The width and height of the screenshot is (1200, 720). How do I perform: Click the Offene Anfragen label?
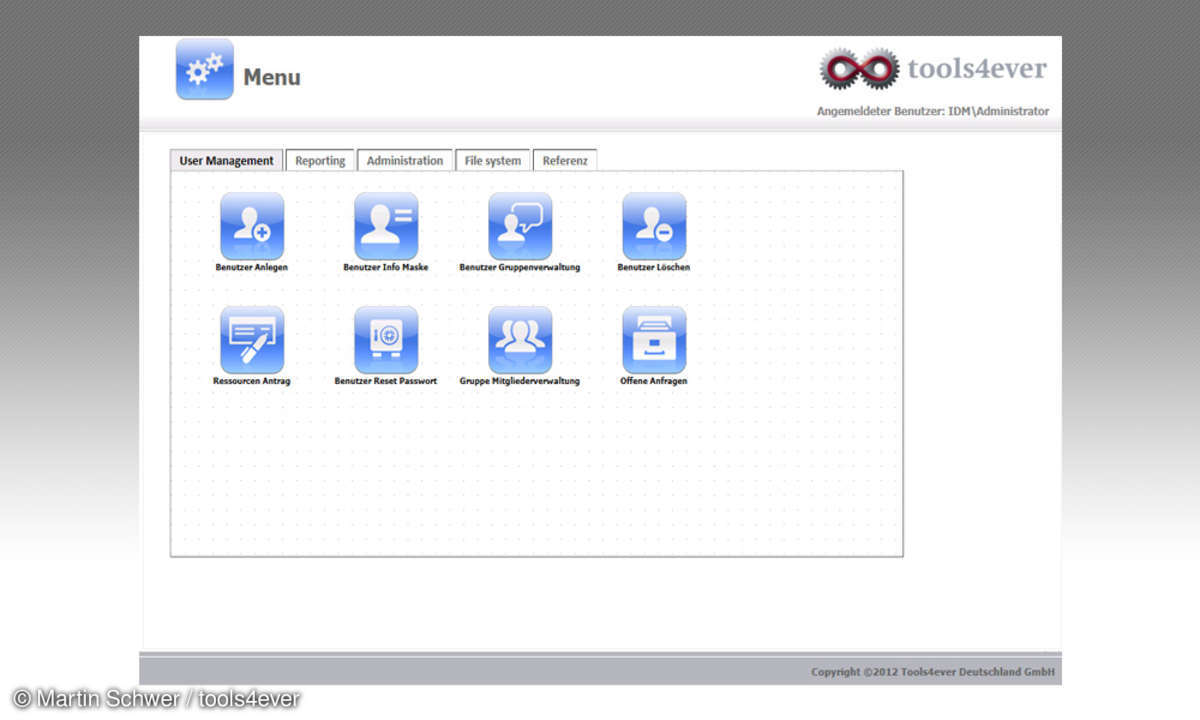point(654,381)
